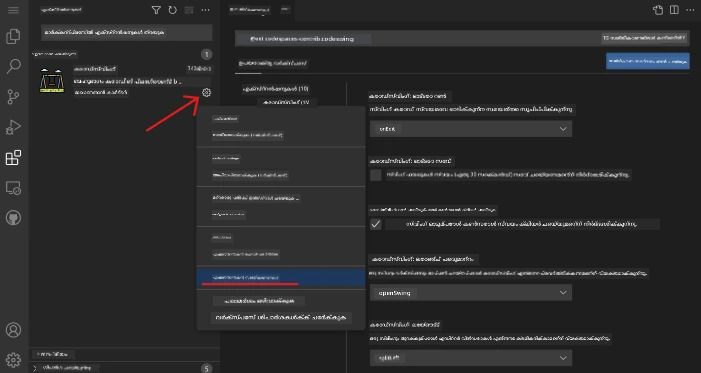Click the extension name text beside the swing icon
Screen dimensions: 701x373
tap(95, 68)
